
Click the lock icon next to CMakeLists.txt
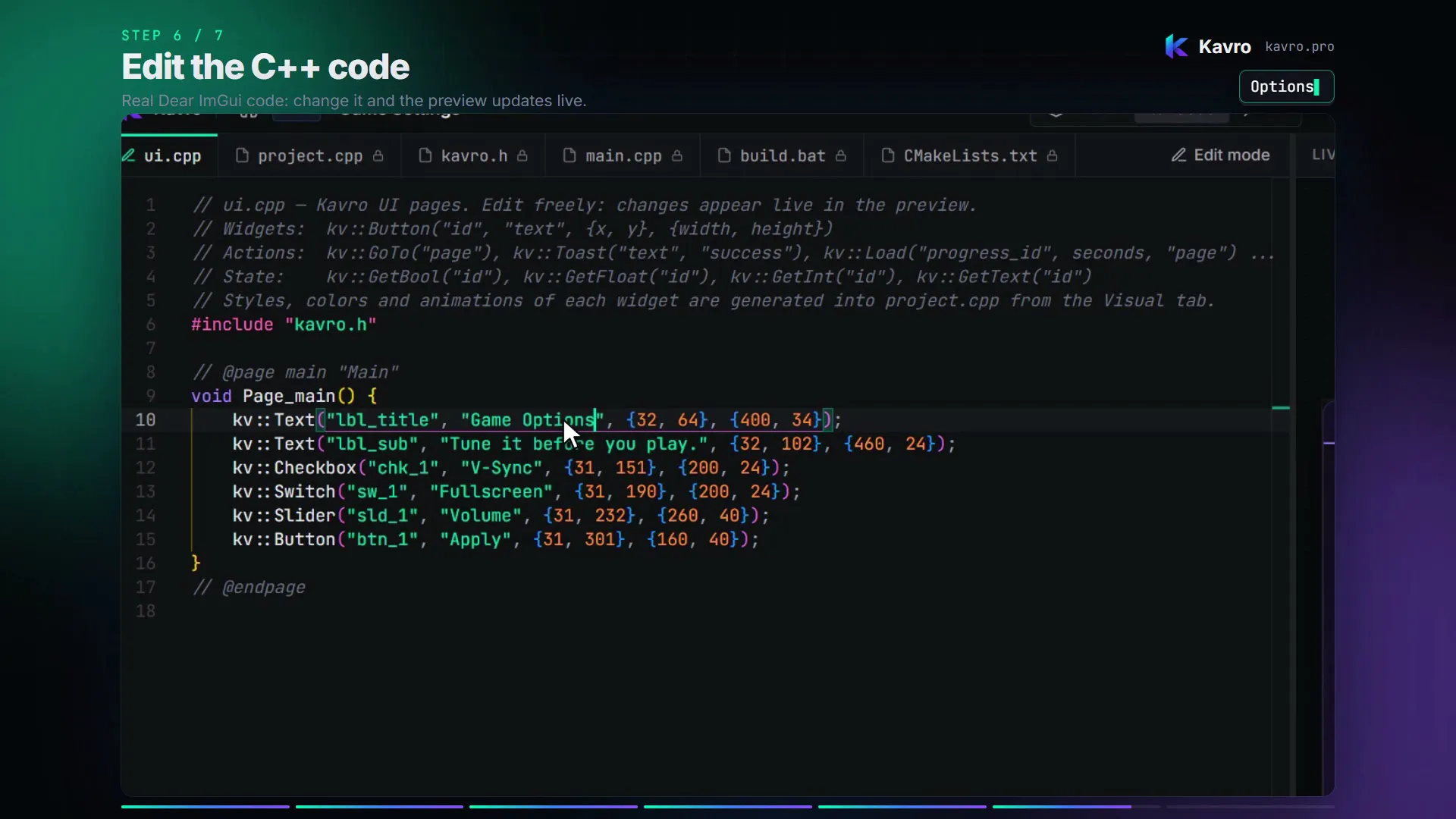click(x=1053, y=155)
